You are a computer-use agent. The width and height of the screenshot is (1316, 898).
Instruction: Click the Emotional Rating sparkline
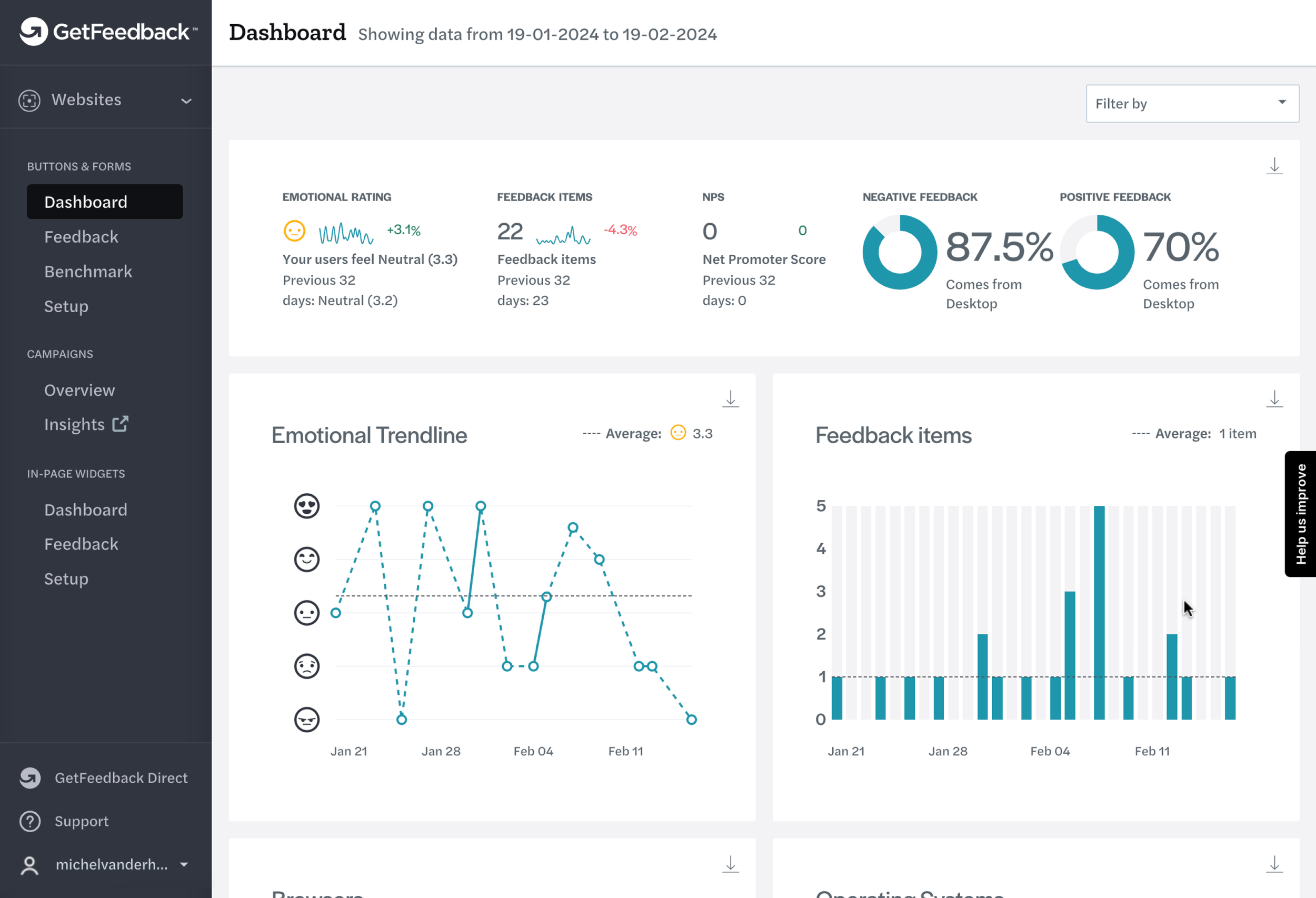346,233
